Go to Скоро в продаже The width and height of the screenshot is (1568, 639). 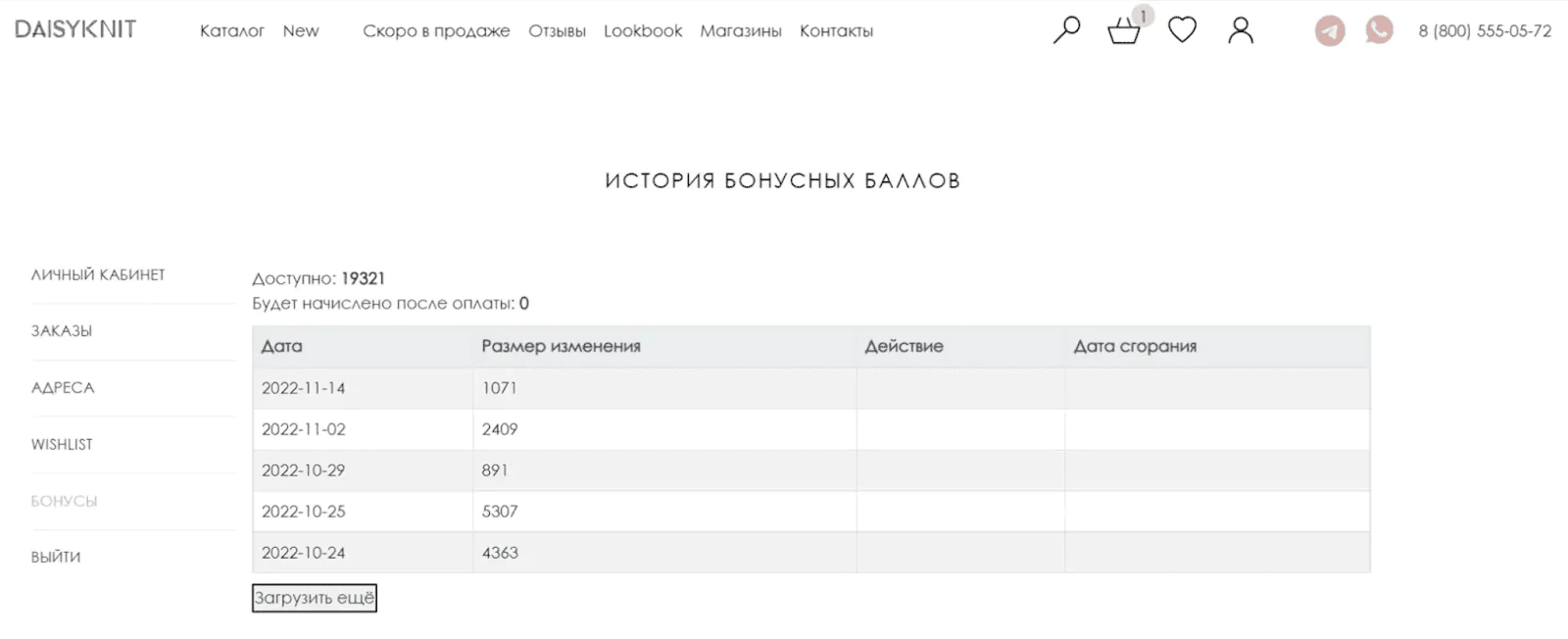point(436,31)
